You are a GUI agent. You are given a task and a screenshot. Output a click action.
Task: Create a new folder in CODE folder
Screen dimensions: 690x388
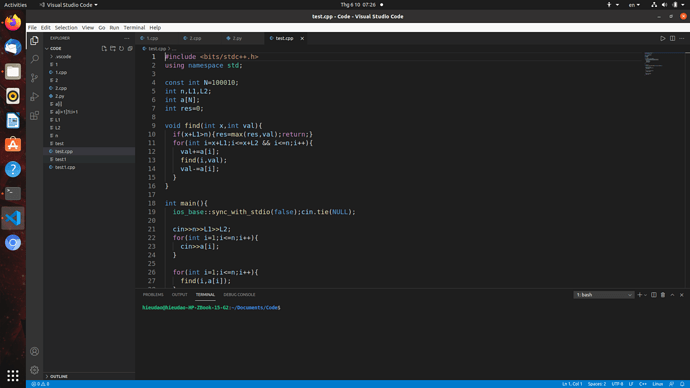coord(113,48)
